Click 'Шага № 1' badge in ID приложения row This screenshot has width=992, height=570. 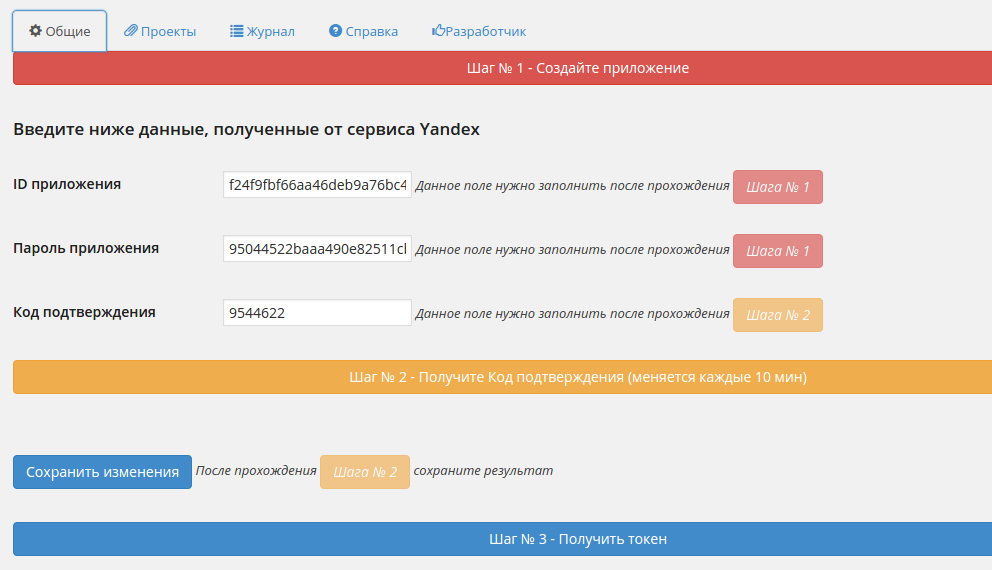coord(777,187)
